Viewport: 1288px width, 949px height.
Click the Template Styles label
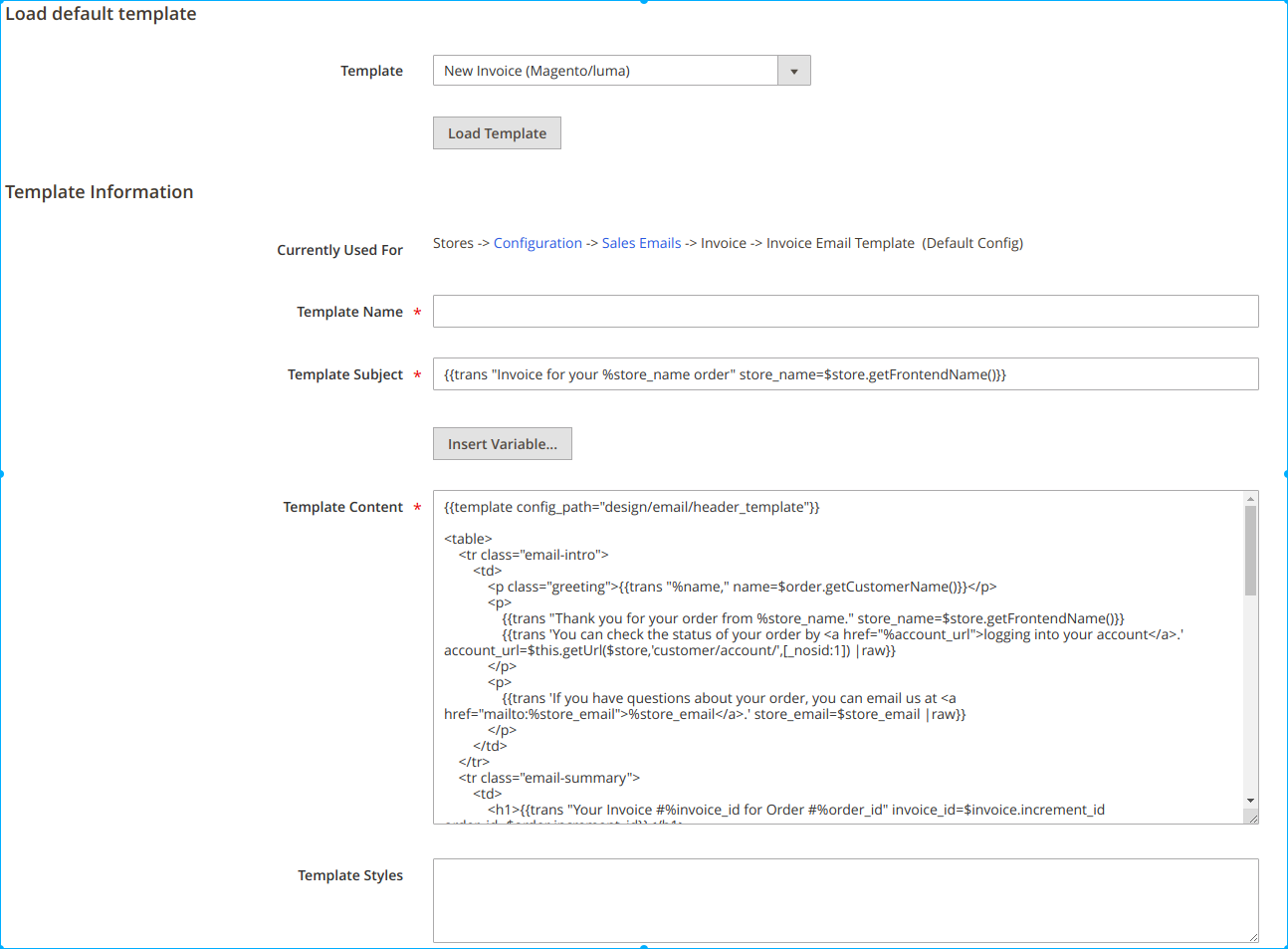pyautogui.click(x=350, y=875)
